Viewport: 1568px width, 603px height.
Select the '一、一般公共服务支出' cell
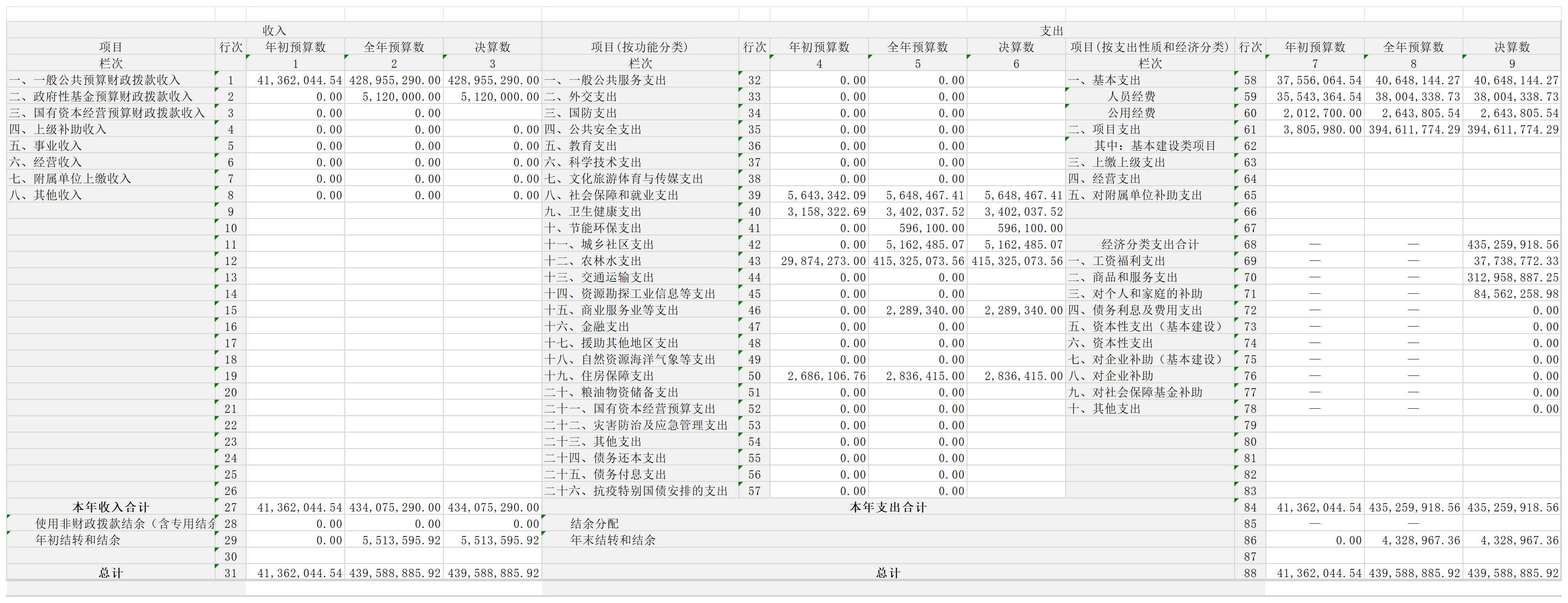tap(640, 80)
